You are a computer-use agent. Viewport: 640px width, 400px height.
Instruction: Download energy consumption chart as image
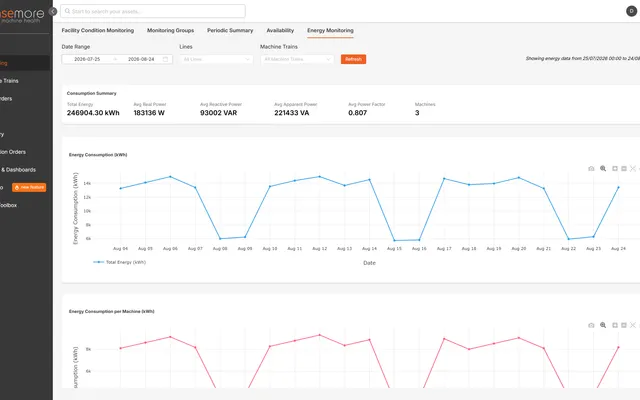[591, 169]
